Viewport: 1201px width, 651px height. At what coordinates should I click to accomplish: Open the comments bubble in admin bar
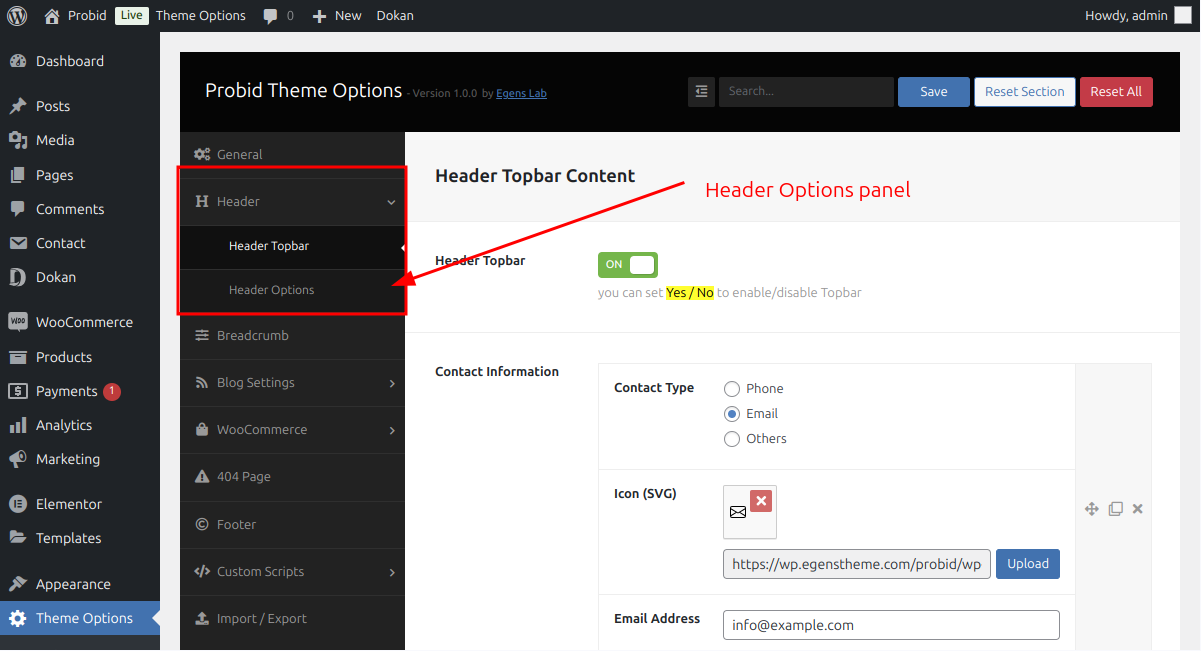click(270, 16)
